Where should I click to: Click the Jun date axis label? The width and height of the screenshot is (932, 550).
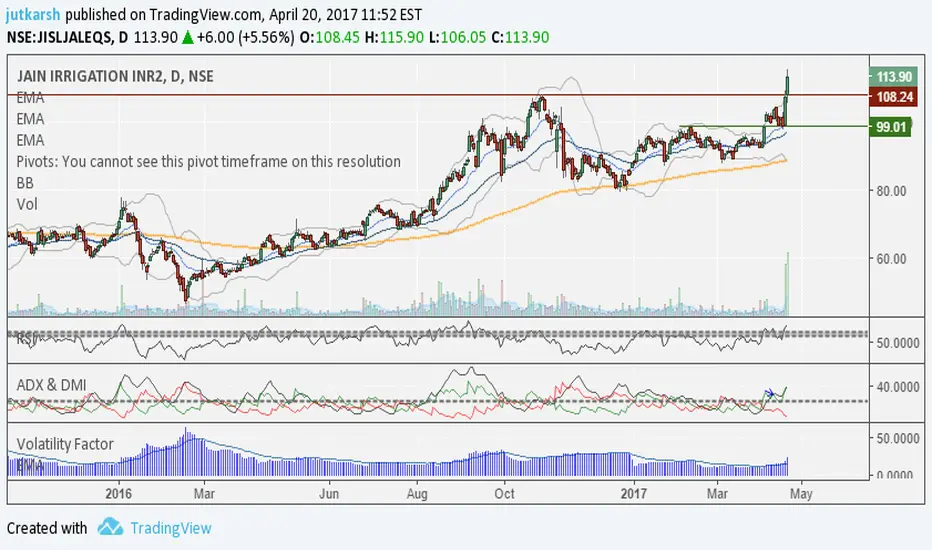coord(329,494)
